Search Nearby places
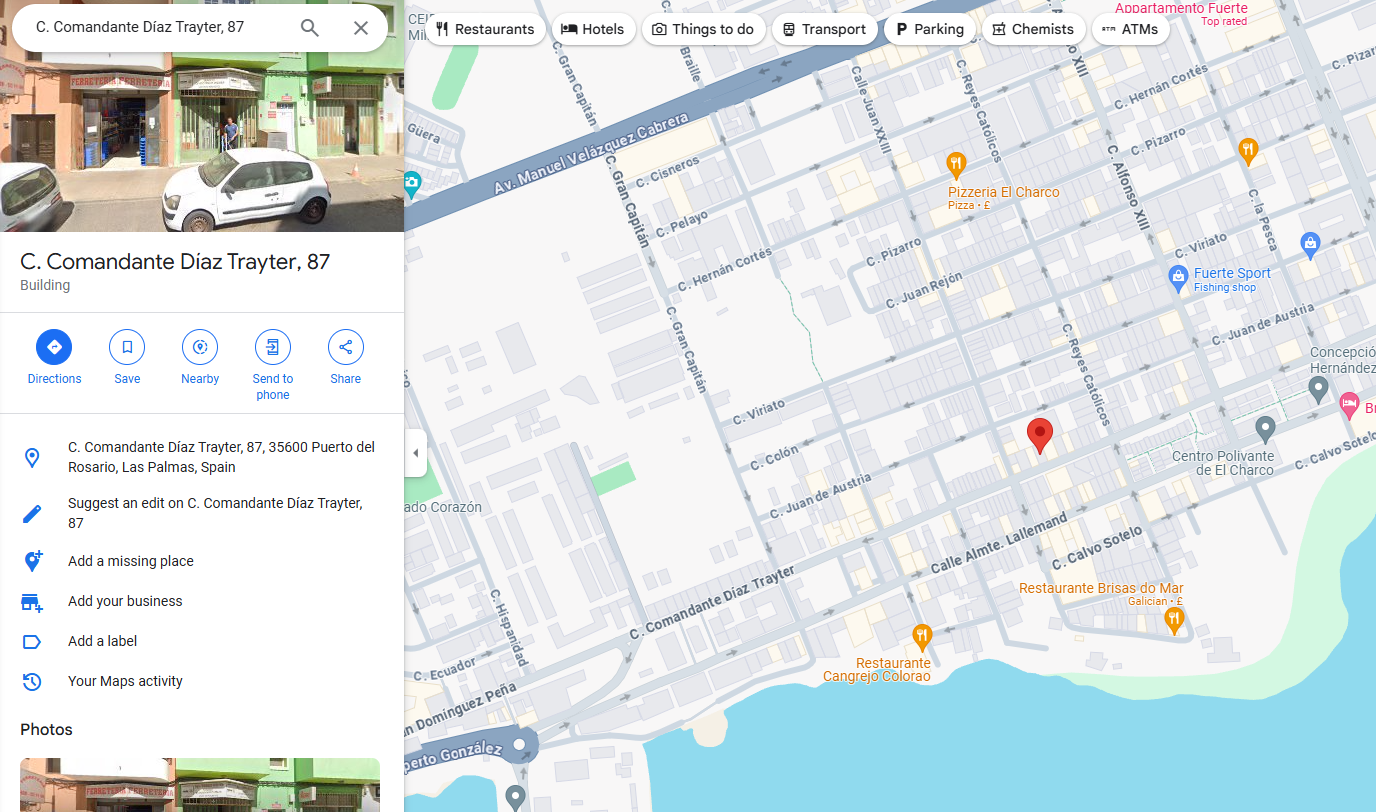Viewport: 1376px width, 812px height. coord(200,347)
